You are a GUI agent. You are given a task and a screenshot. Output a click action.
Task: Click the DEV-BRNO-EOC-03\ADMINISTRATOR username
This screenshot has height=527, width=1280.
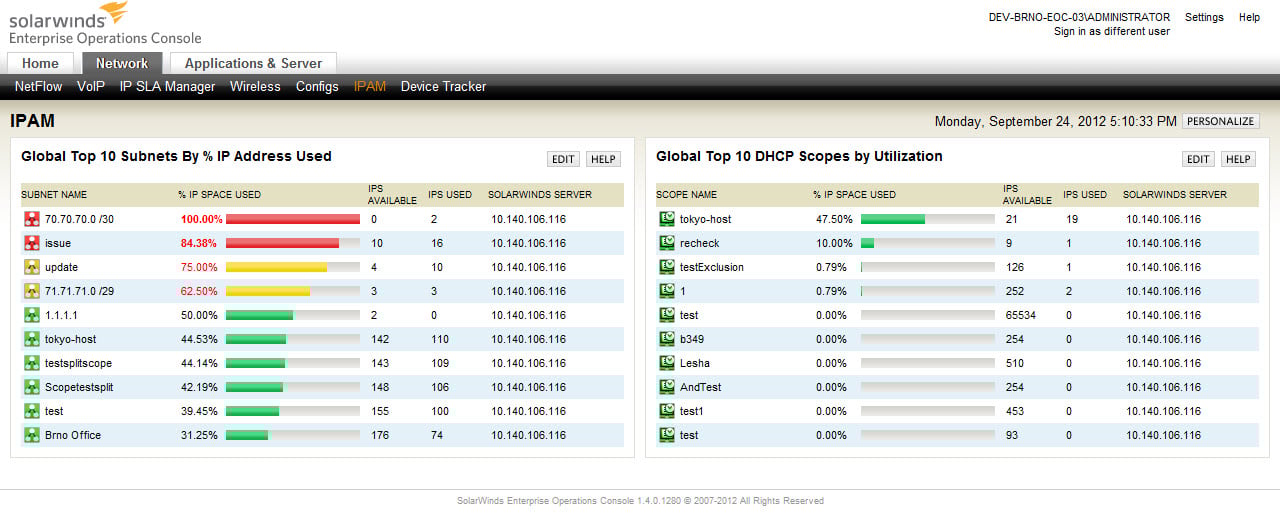tap(1079, 17)
